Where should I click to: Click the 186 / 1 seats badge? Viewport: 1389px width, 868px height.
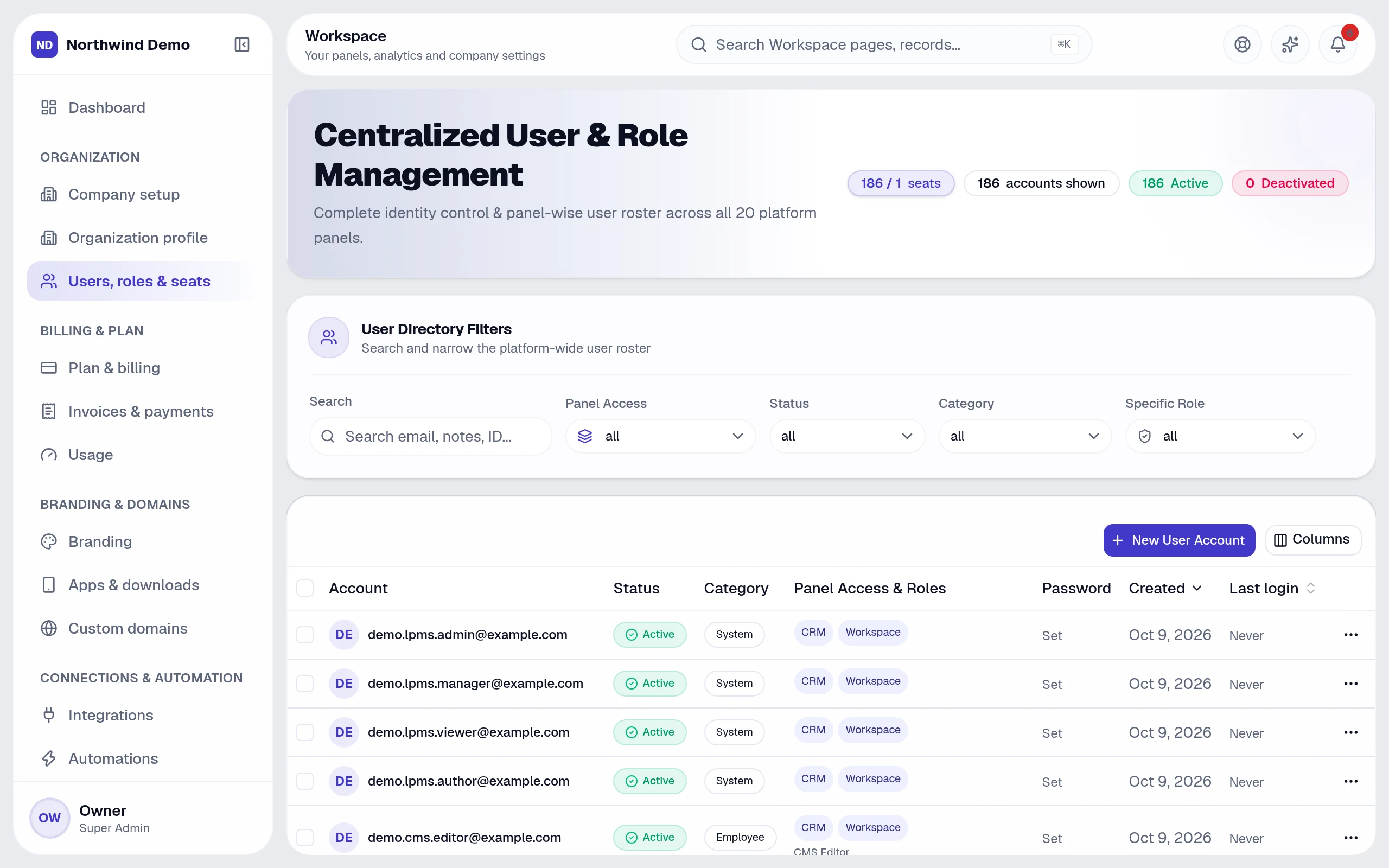click(901, 183)
